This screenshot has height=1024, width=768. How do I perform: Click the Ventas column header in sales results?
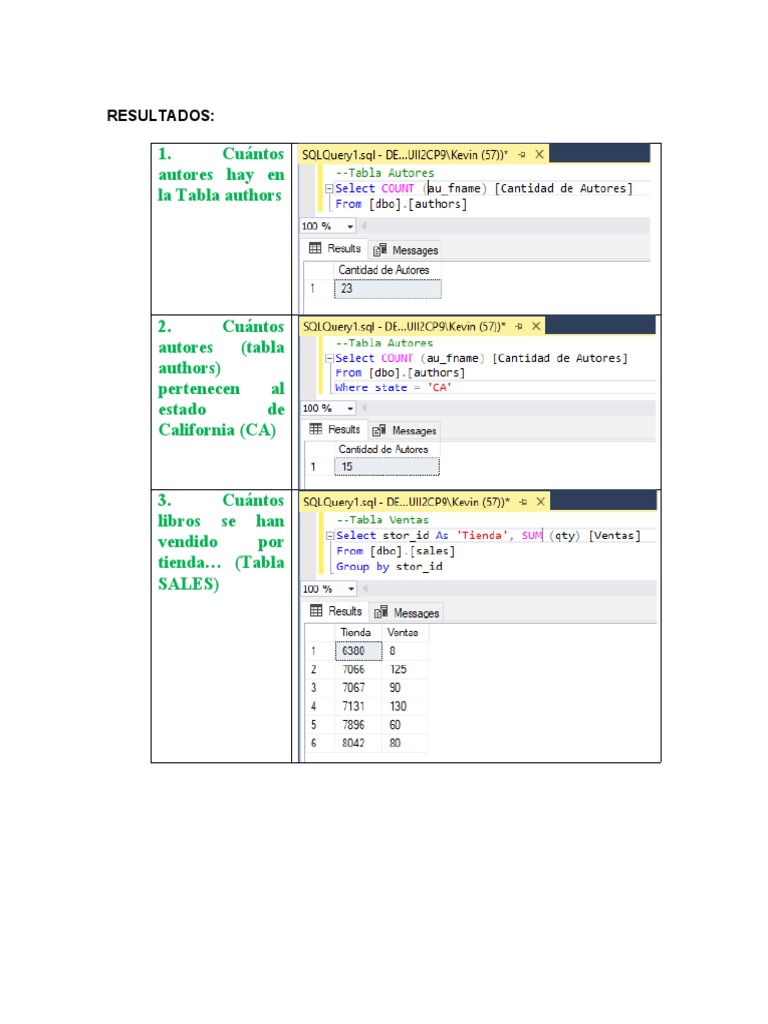coord(403,632)
